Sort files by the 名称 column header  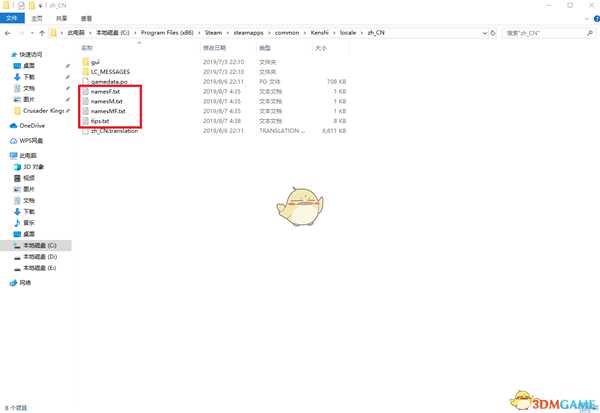pos(88,47)
